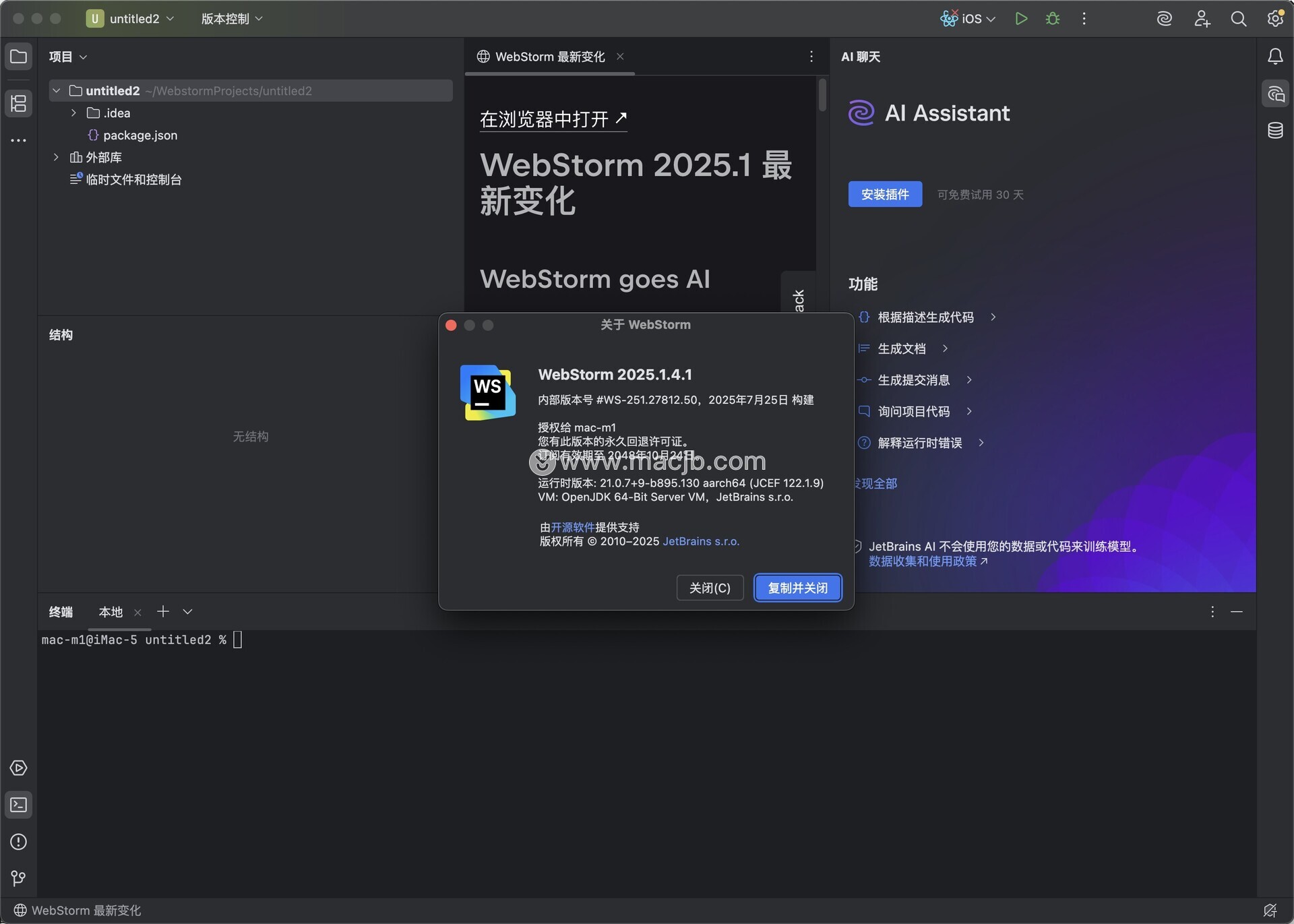The height and width of the screenshot is (924, 1294).
Task: Expand 根据描述生成代码 feature chevron
Action: pyautogui.click(x=993, y=317)
